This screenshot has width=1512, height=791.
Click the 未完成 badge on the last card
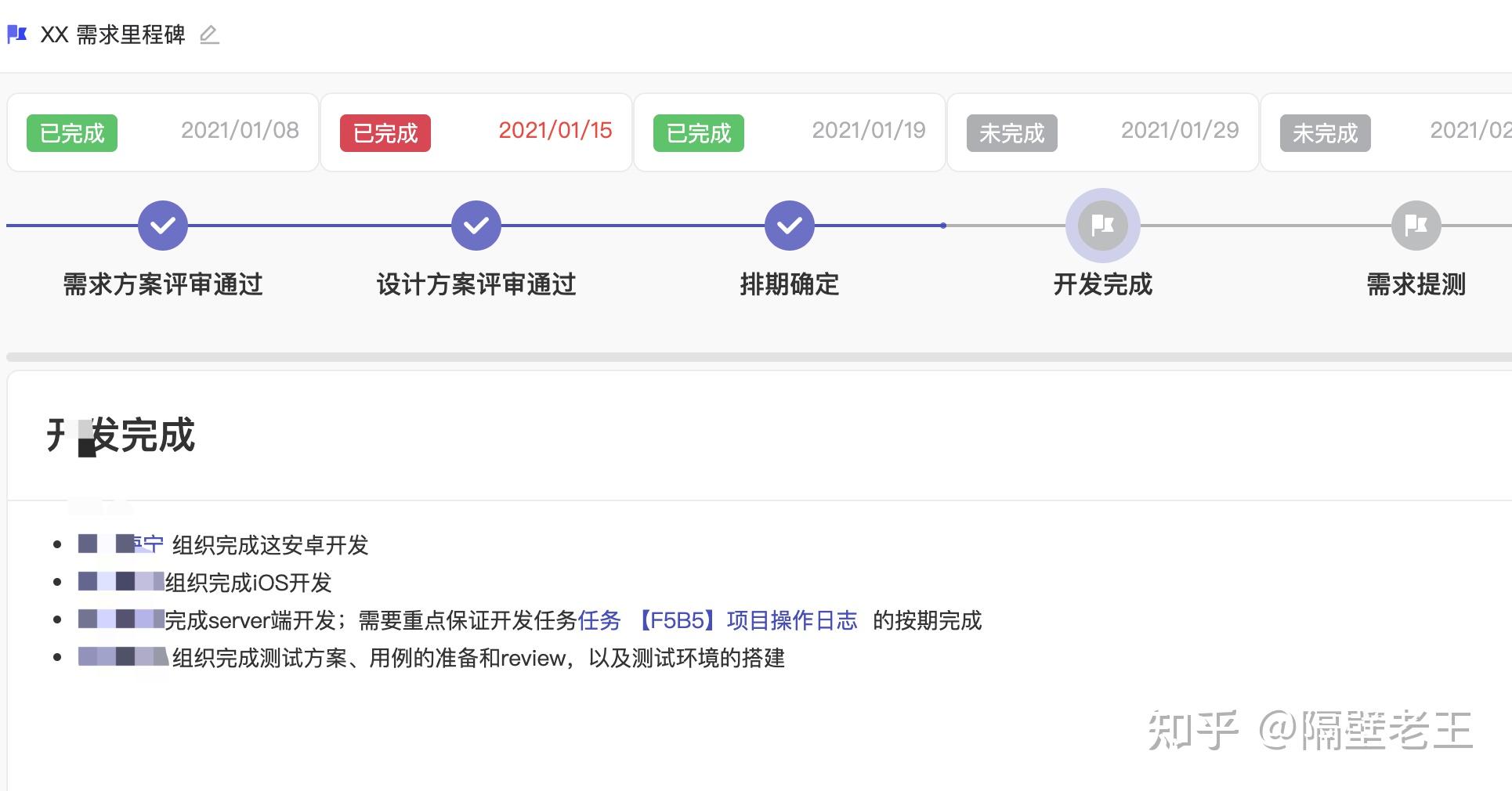pyautogui.click(x=1326, y=133)
